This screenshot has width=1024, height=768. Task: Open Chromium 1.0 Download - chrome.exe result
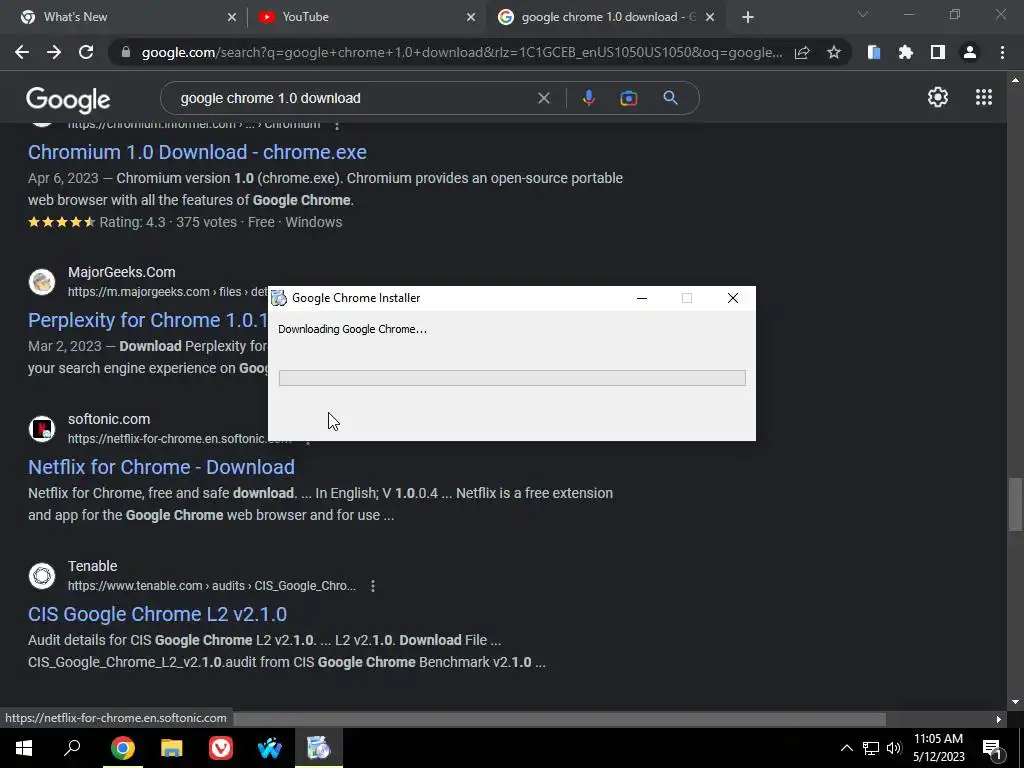click(197, 152)
